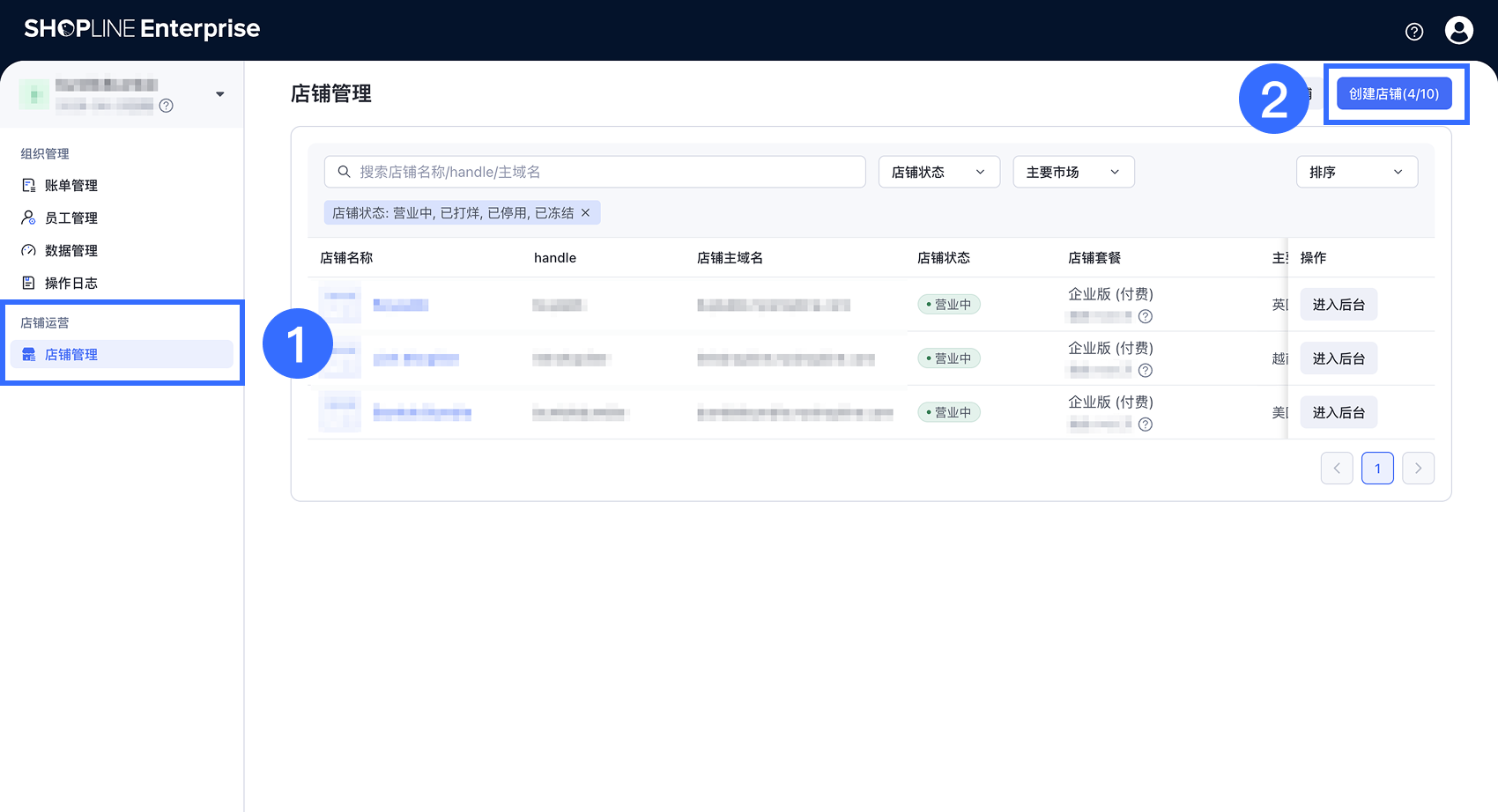Click 进入后台 for the first store
This screenshot has width=1498, height=812.
pos(1338,305)
